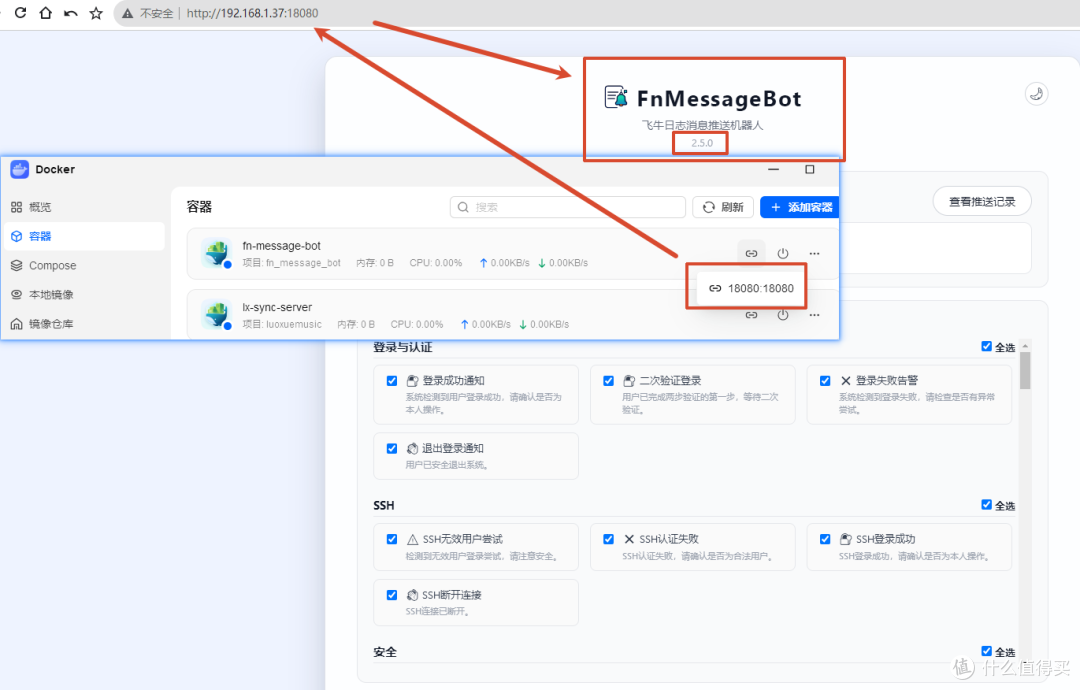Image resolution: width=1080 pixels, height=690 pixels.
Task: Maximize the Docker window
Action: [x=810, y=169]
